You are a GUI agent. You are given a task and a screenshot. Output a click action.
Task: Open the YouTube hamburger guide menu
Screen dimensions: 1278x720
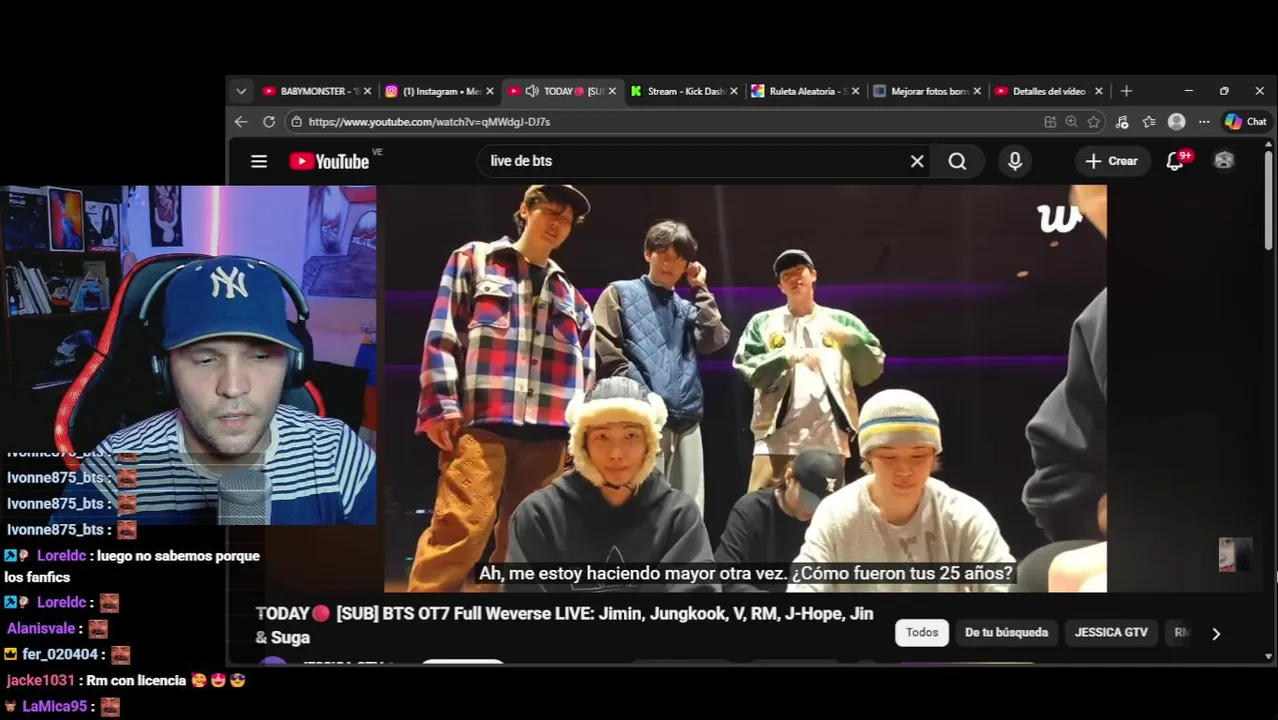pyautogui.click(x=259, y=161)
